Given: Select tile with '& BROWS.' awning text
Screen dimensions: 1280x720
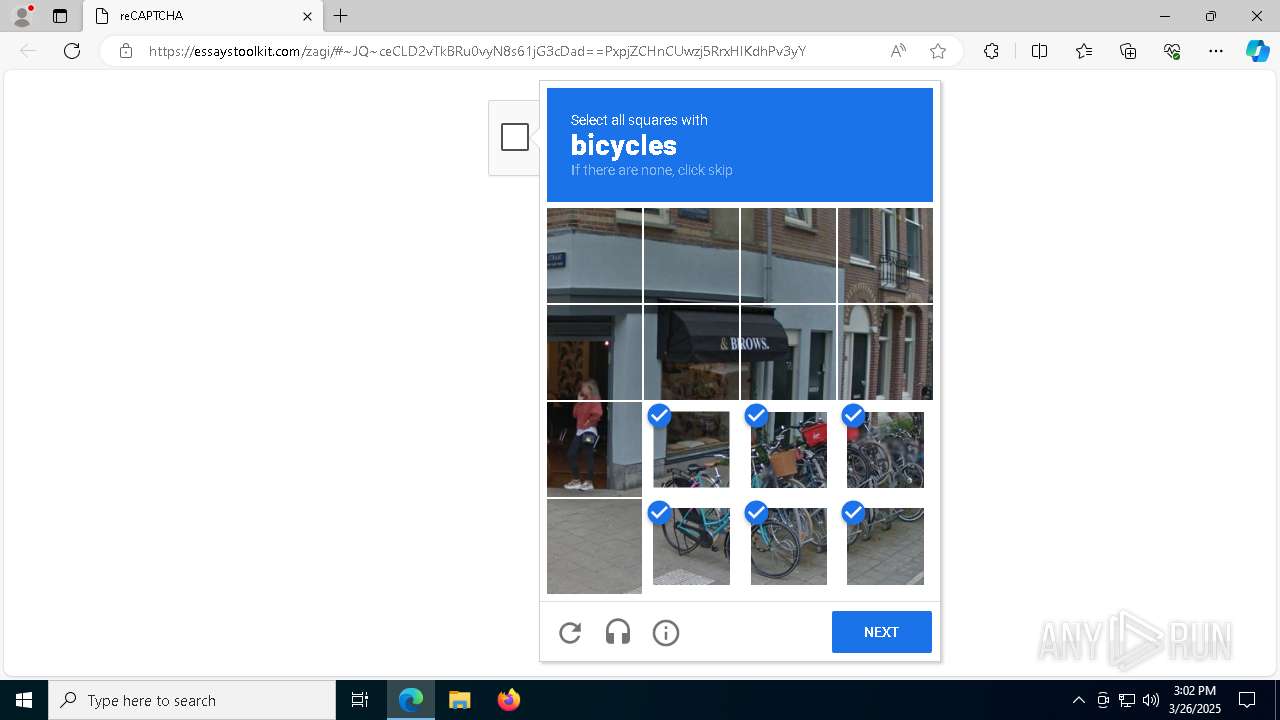Looking at the screenshot, I should tap(788, 352).
